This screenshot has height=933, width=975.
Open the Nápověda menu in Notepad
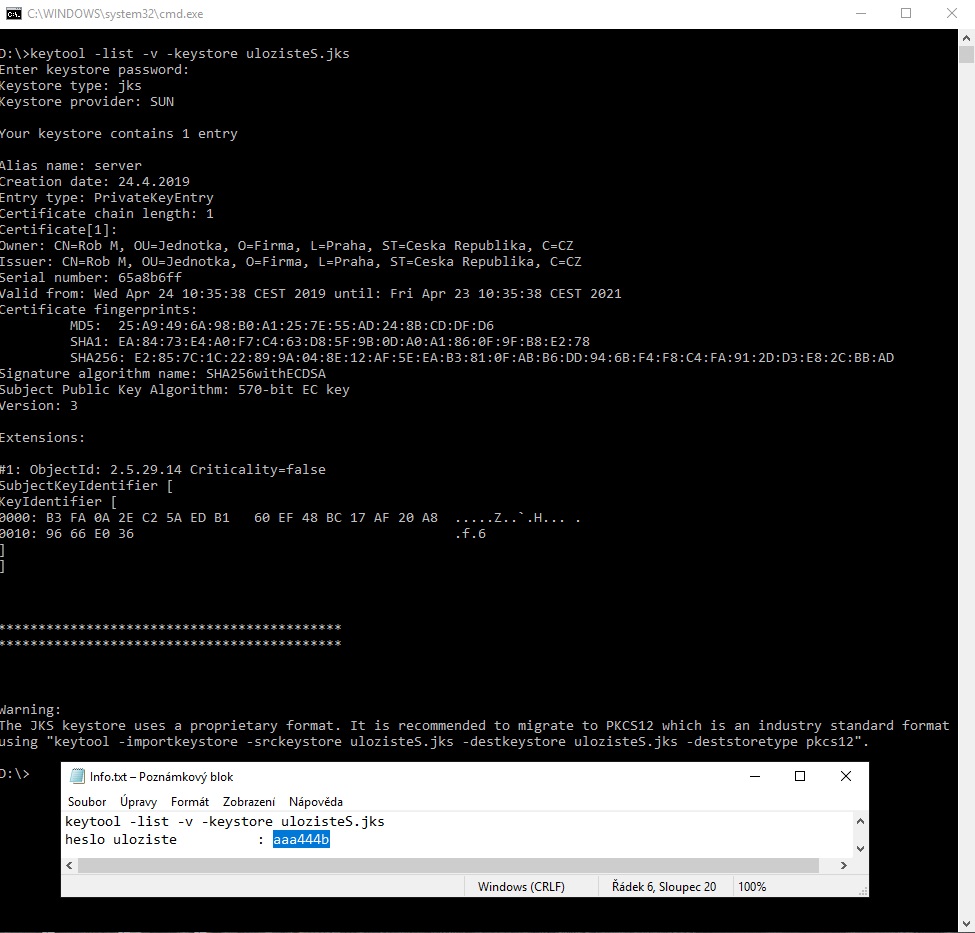(x=315, y=802)
